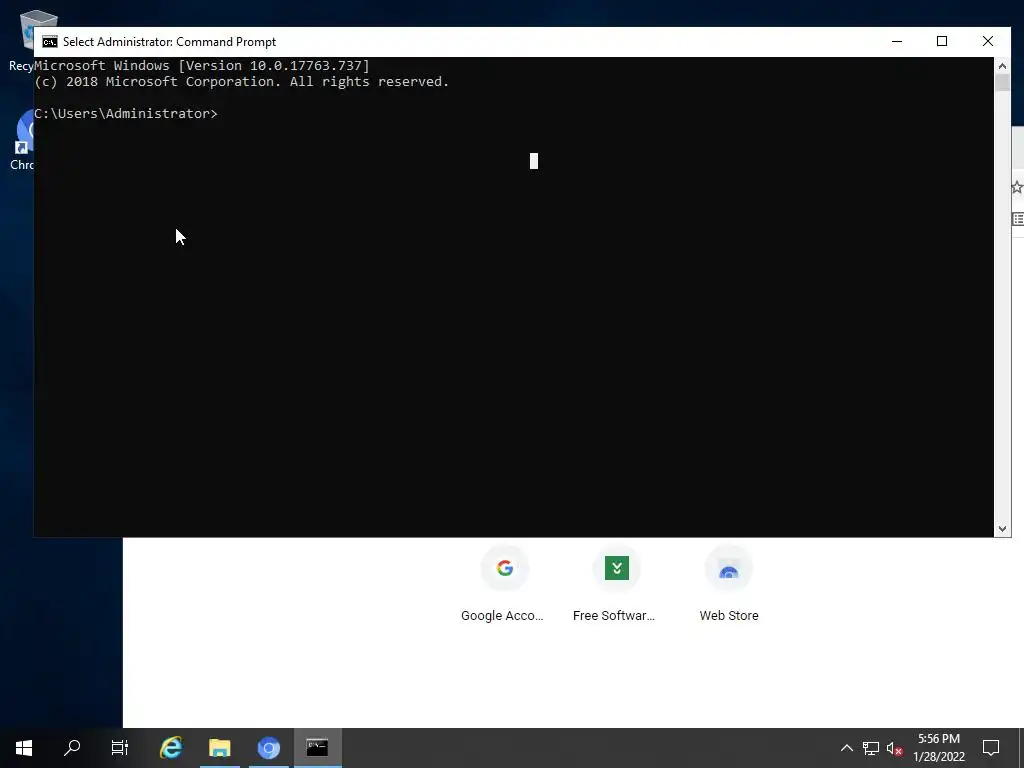
Task: Click the Microsoft Windows version text line
Action: [202, 65]
